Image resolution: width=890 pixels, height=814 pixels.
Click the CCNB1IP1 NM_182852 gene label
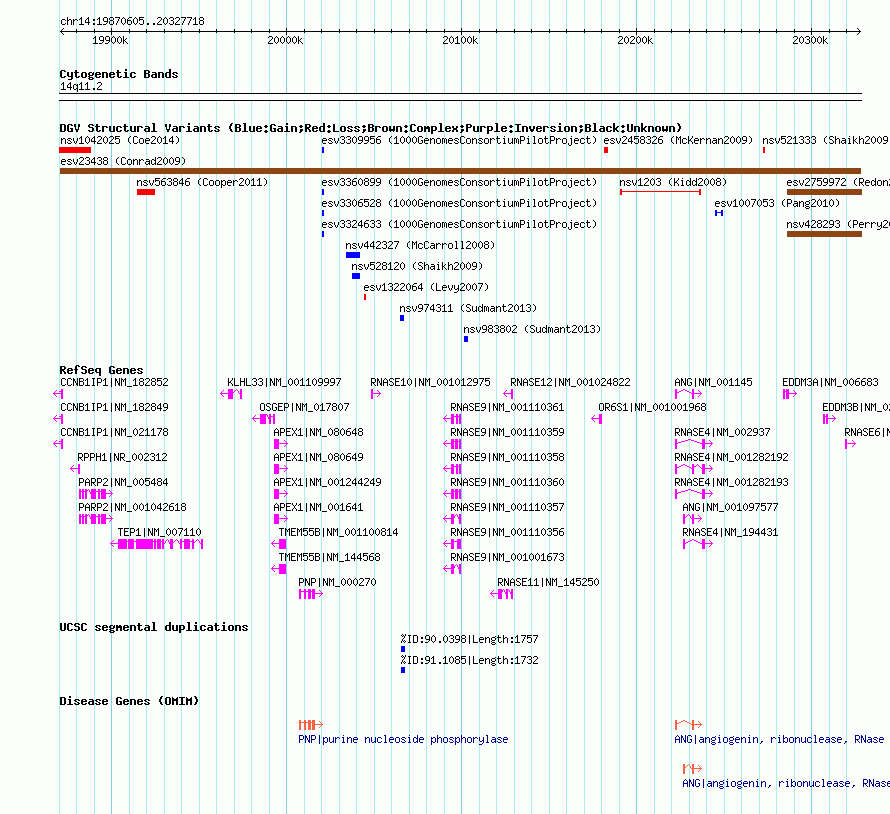point(114,383)
